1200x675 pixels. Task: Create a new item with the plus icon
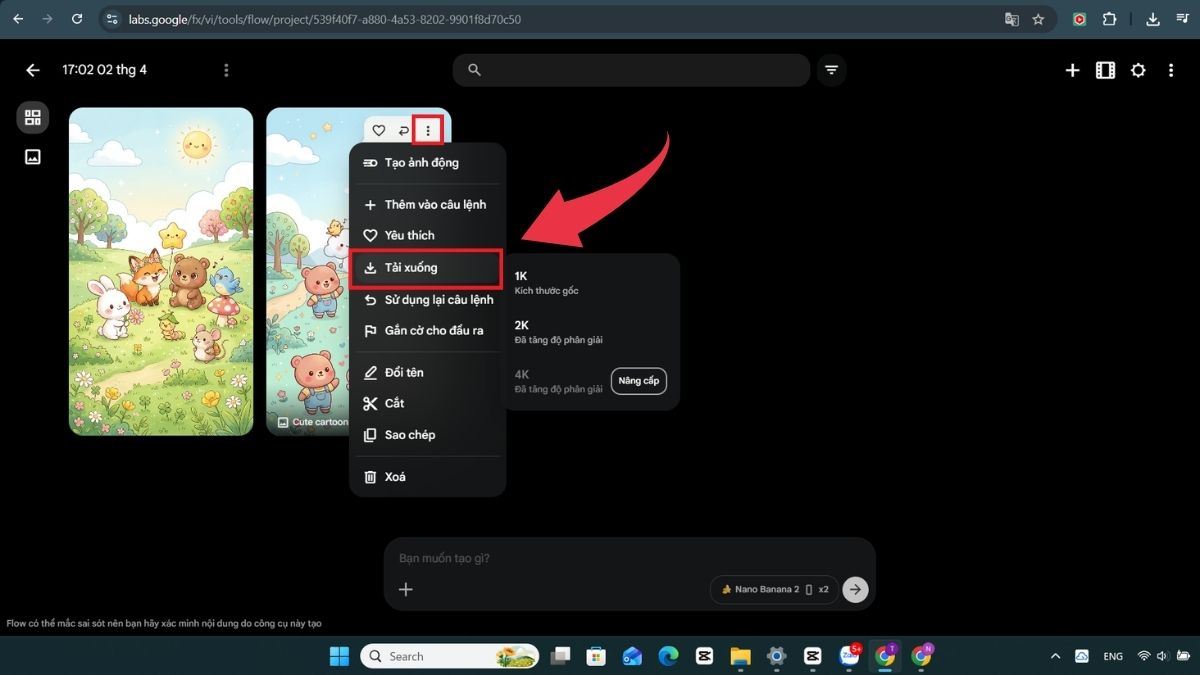(x=1071, y=70)
